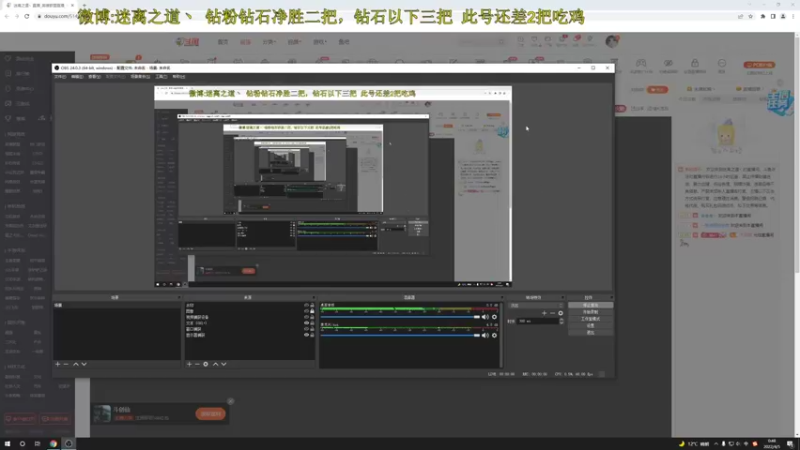800x450 pixels.
Task: Toggle visibility of the fourth source row
Action: click(307, 323)
